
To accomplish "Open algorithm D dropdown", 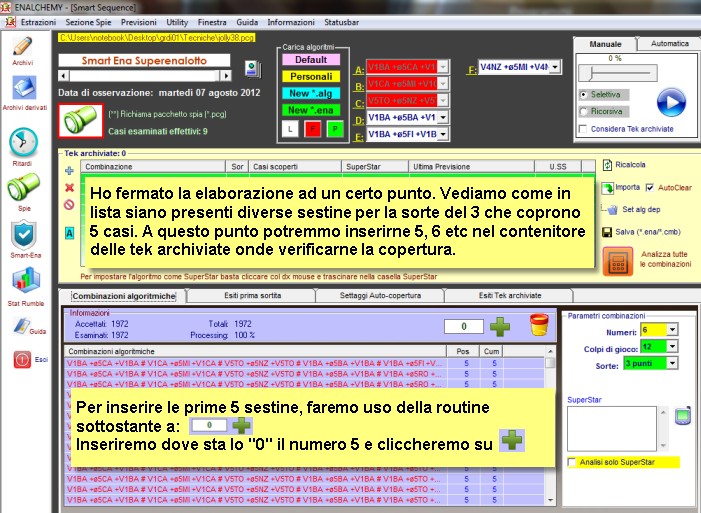I will 443,117.
